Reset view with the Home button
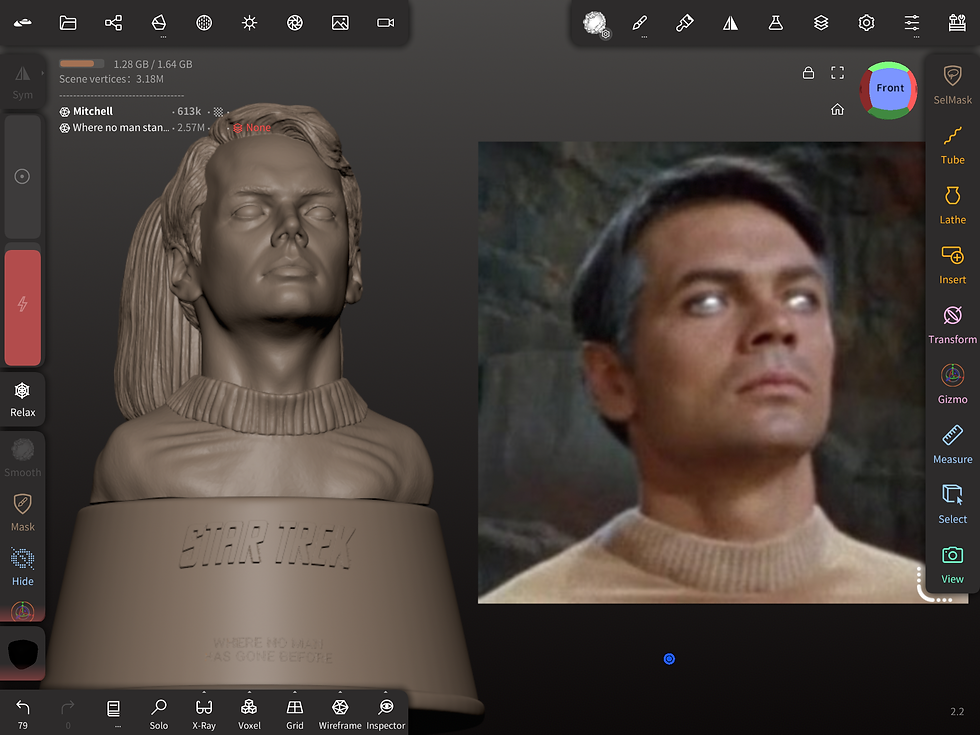This screenshot has height=735, width=980. click(837, 110)
